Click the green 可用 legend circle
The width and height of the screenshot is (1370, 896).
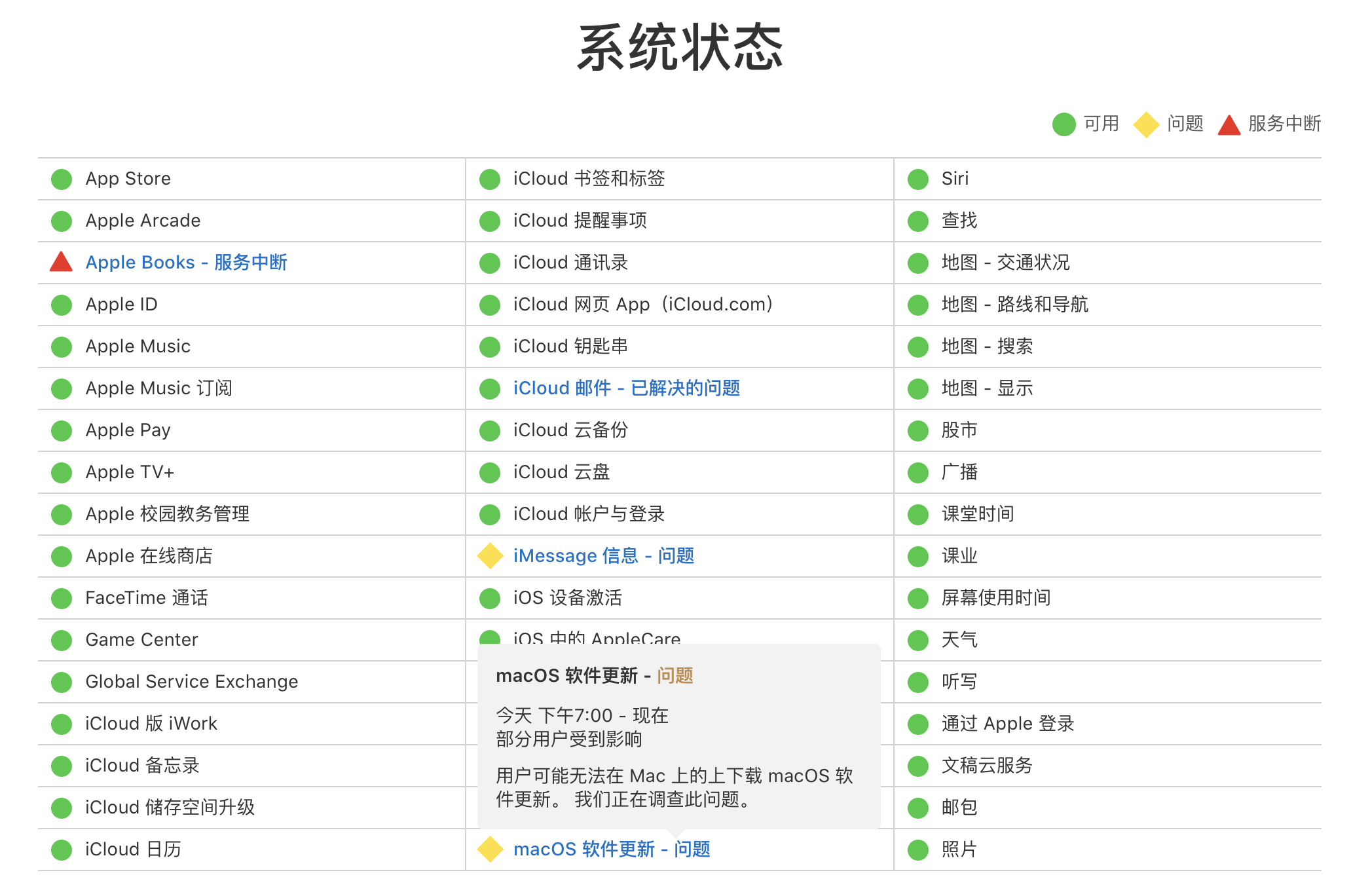pos(1064,124)
